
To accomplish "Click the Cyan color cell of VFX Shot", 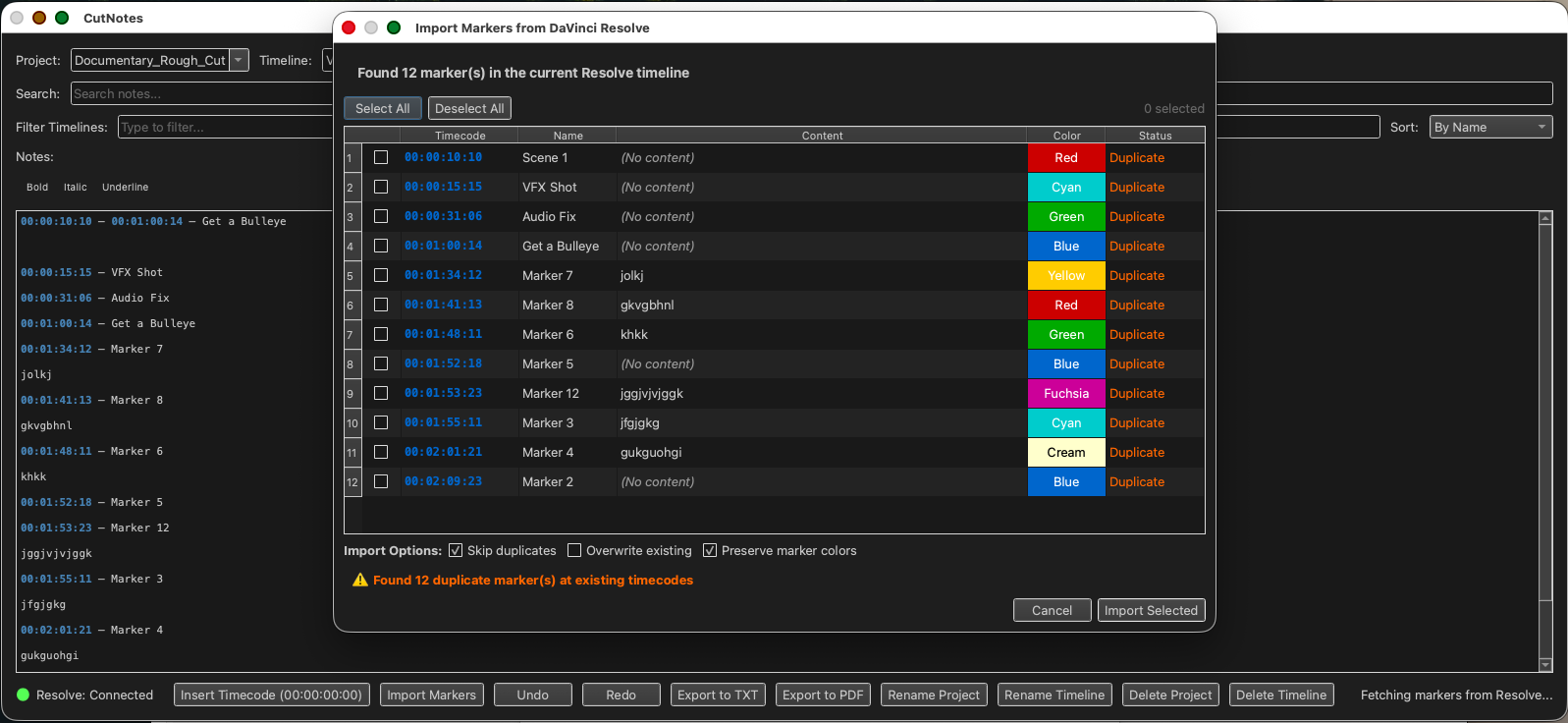I will [1066, 187].
